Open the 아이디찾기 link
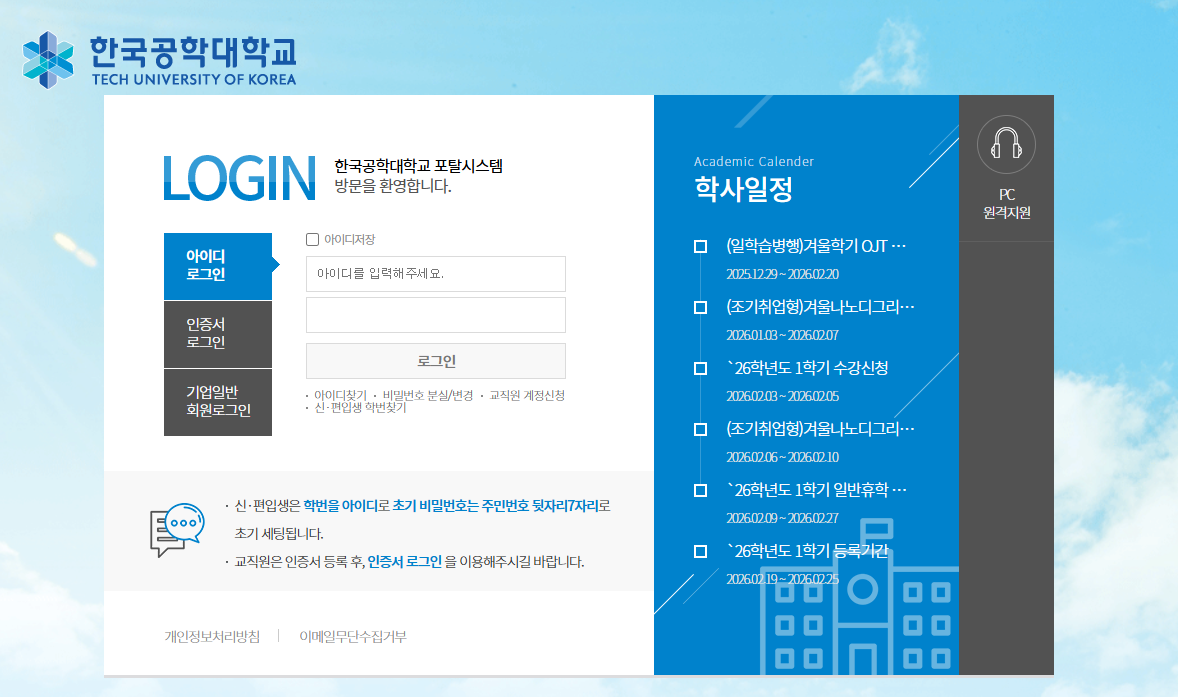Image resolution: width=1178 pixels, height=697 pixels. pos(340,395)
